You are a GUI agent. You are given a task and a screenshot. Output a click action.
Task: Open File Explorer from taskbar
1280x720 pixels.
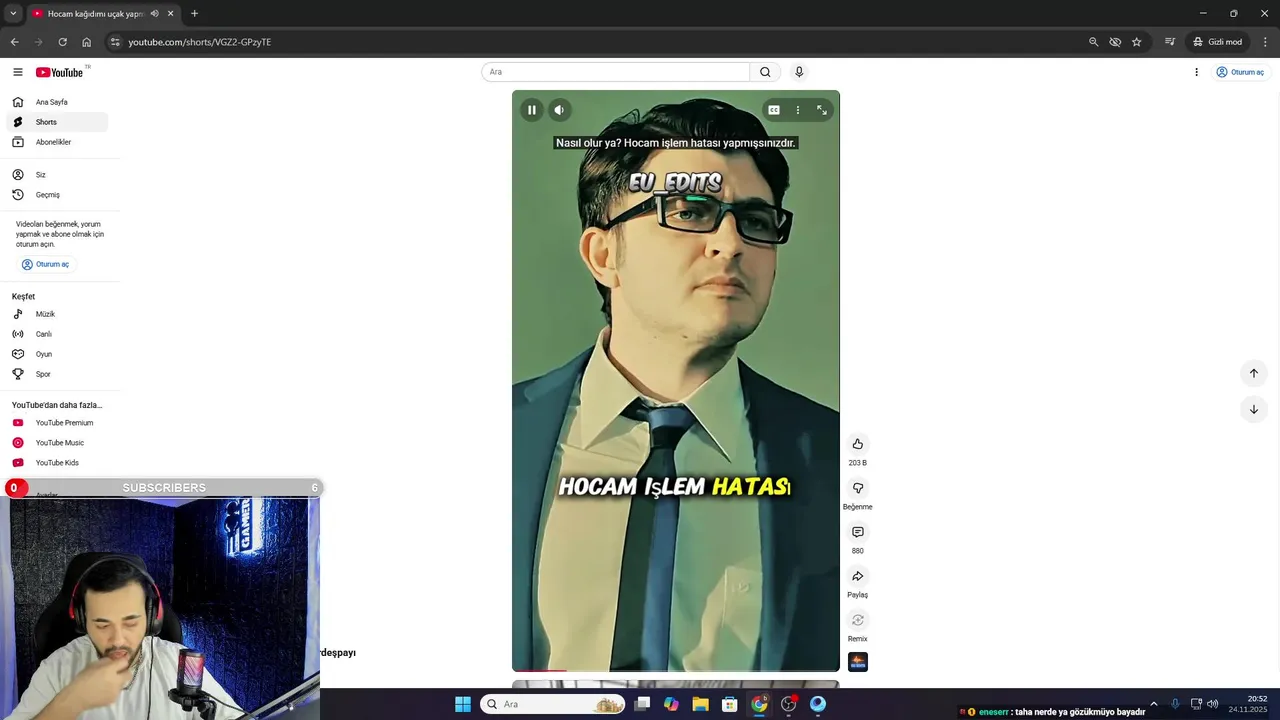700,704
